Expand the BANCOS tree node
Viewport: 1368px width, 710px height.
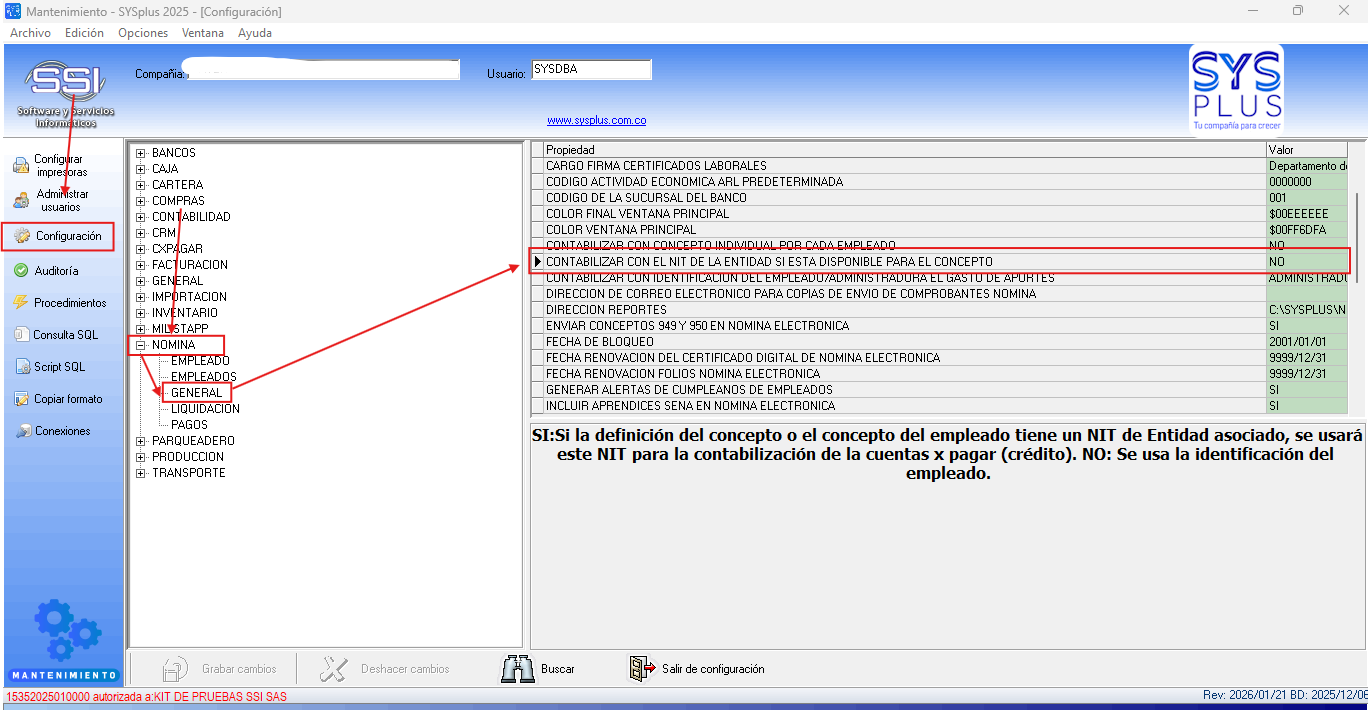coord(141,153)
